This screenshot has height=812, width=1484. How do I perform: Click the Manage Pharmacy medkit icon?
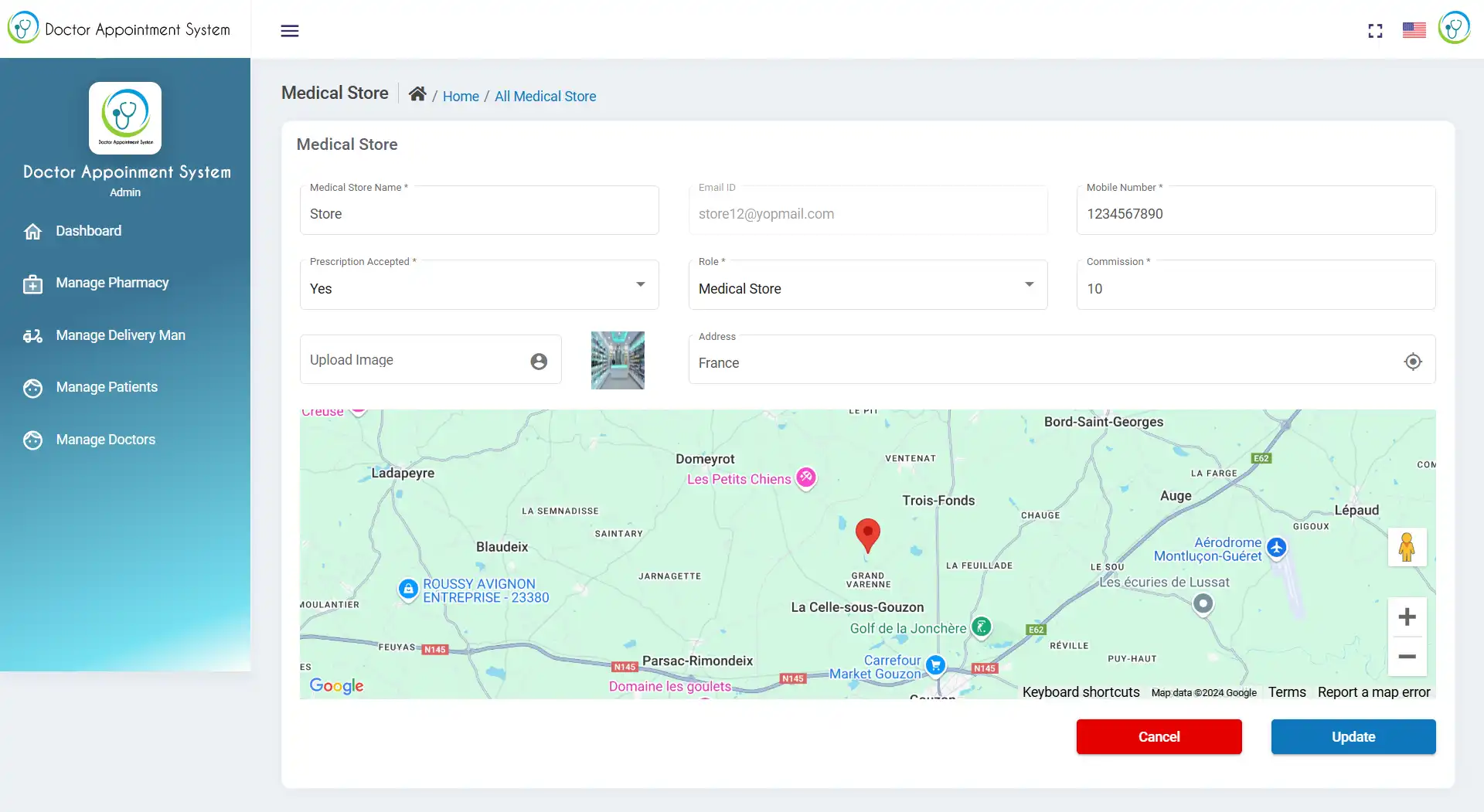pyautogui.click(x=32, y=284)
